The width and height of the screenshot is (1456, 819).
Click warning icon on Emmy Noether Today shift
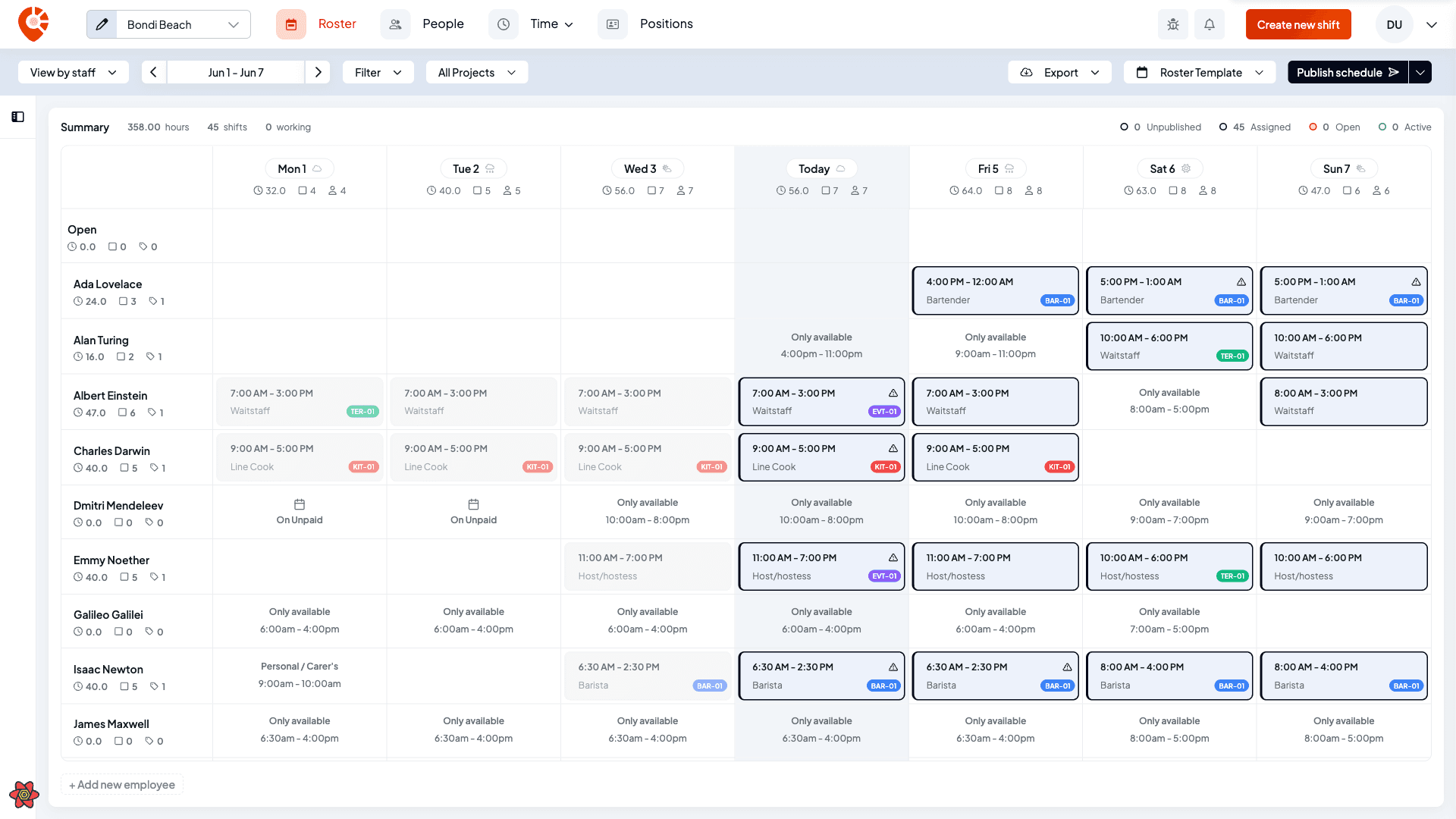point(893,557)
